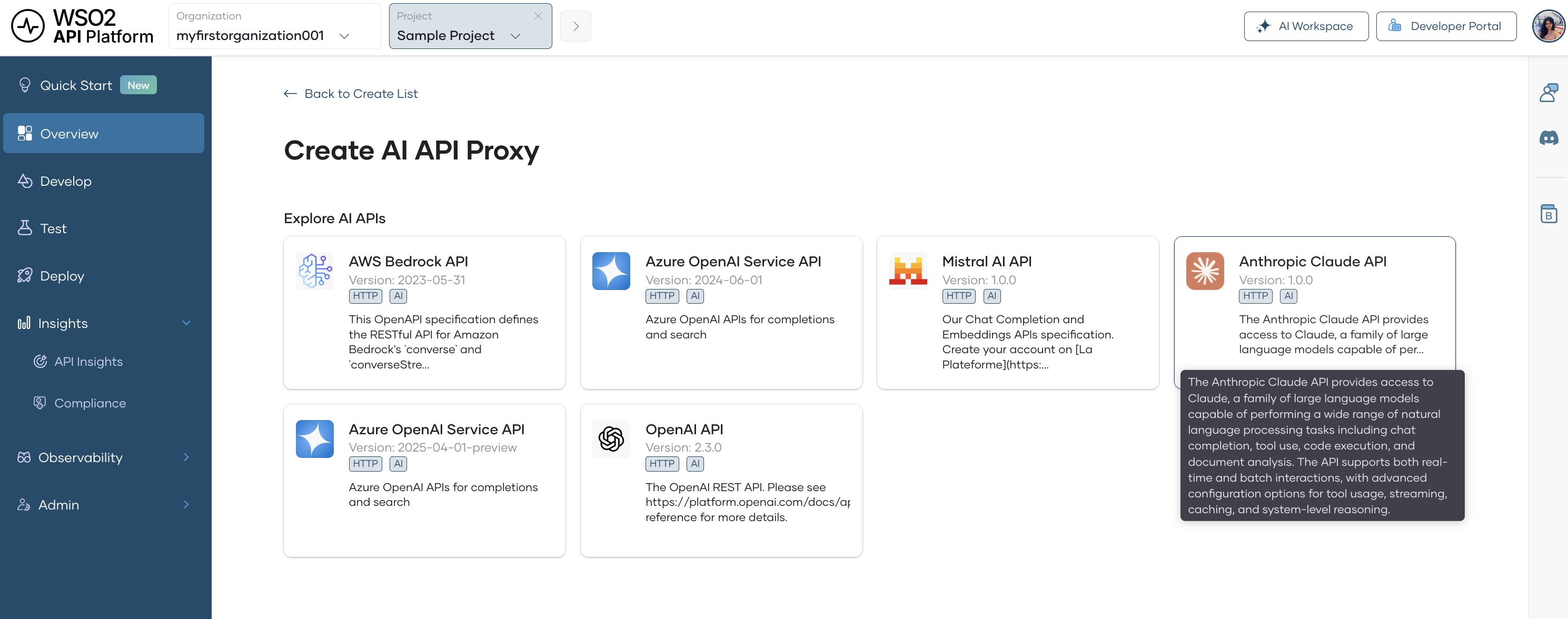Click the Azure OpenAI 2024-06-01 card logo

pos(611,271)
